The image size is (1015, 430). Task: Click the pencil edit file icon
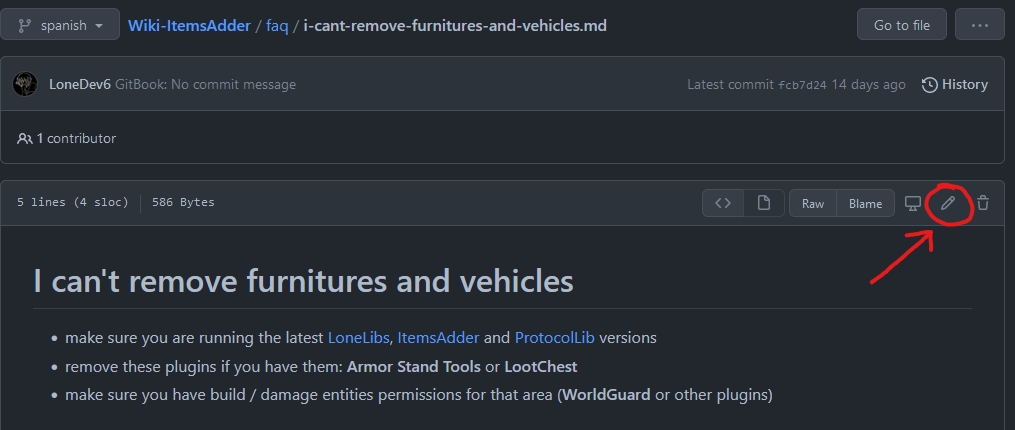(x=947, y=203)
